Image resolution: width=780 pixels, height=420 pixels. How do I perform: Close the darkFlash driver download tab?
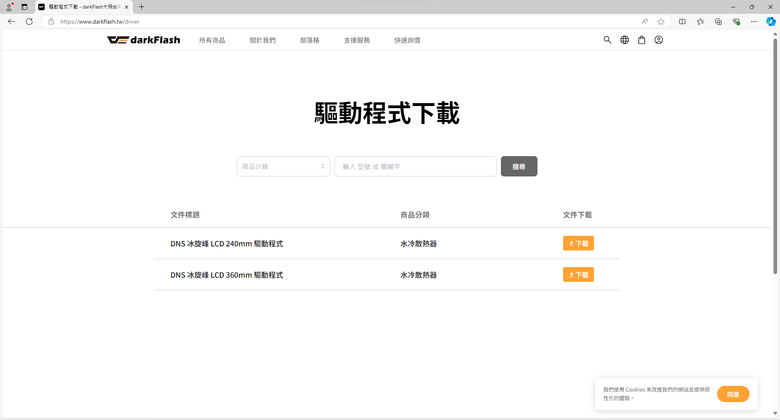click(x=126, y=7)
